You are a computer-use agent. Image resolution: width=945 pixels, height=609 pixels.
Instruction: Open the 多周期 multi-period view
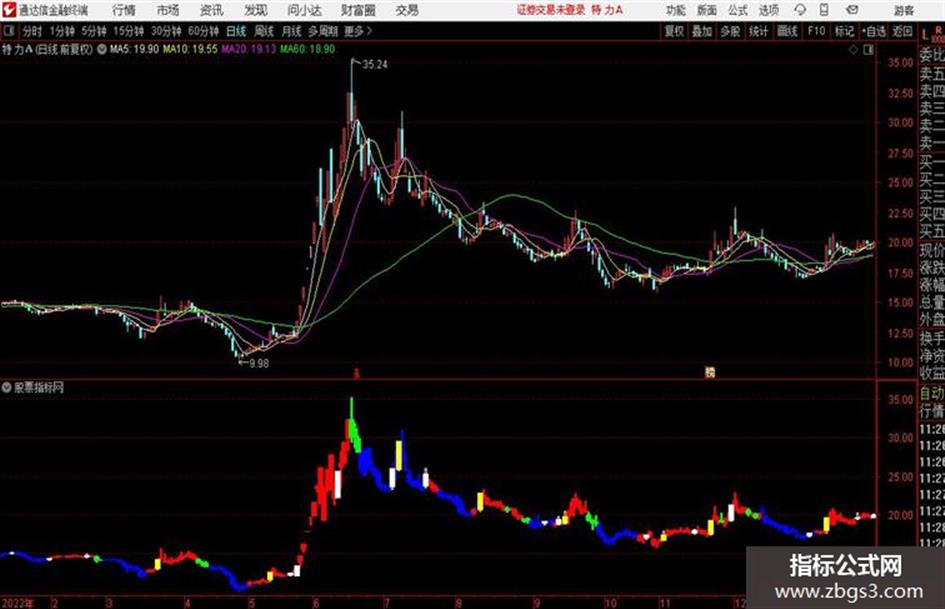[x=322, y=31]
